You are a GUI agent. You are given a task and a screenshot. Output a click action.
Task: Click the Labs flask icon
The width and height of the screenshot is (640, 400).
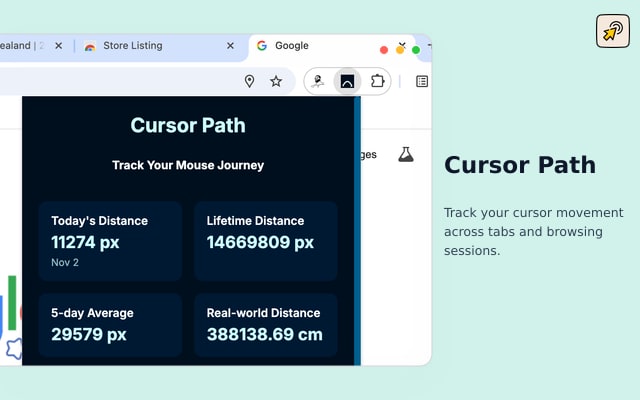pyautogui.click(x=406, y=155)
